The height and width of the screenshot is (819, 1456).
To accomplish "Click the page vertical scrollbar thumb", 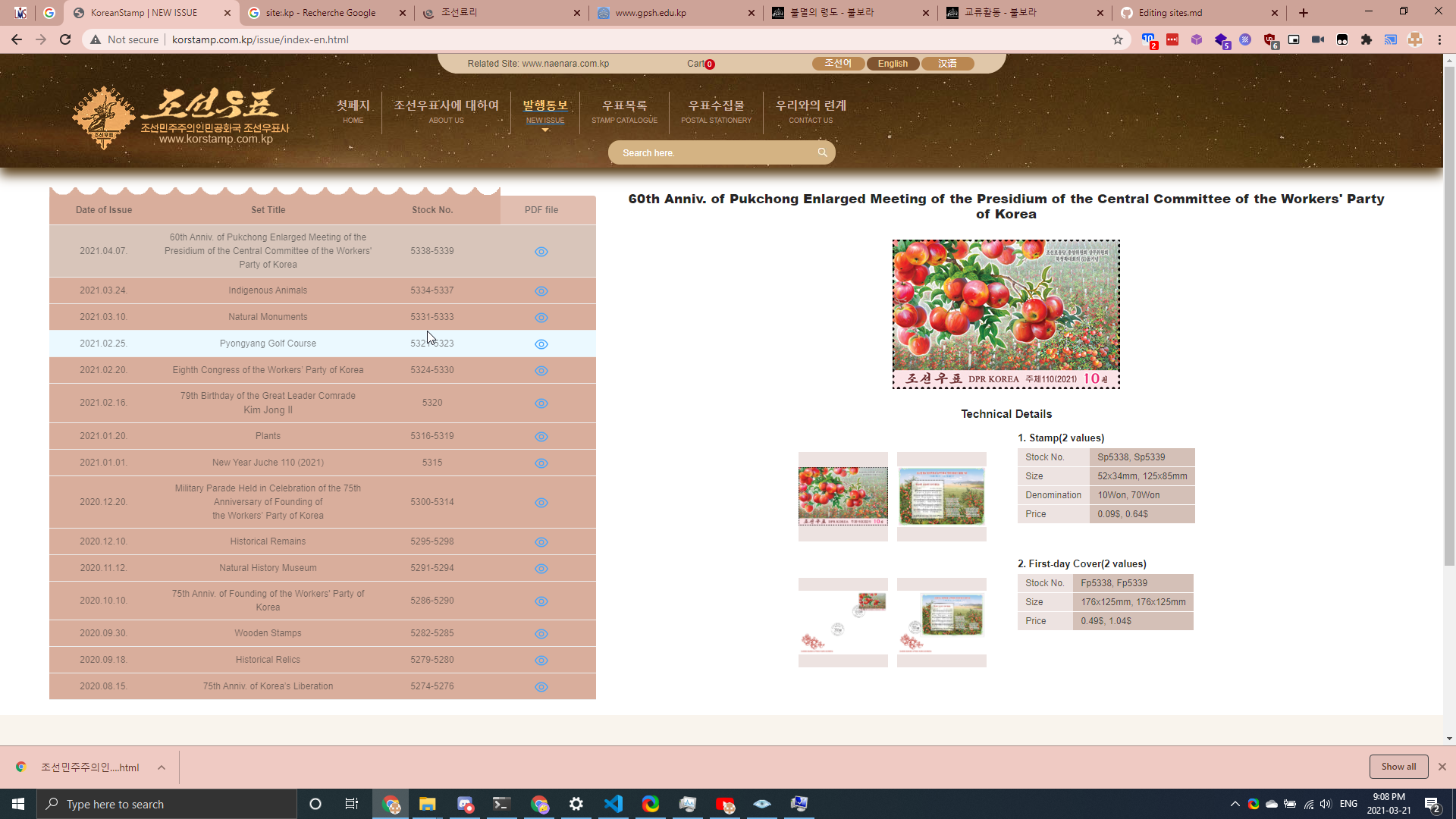I will (x=1449, y=315).
